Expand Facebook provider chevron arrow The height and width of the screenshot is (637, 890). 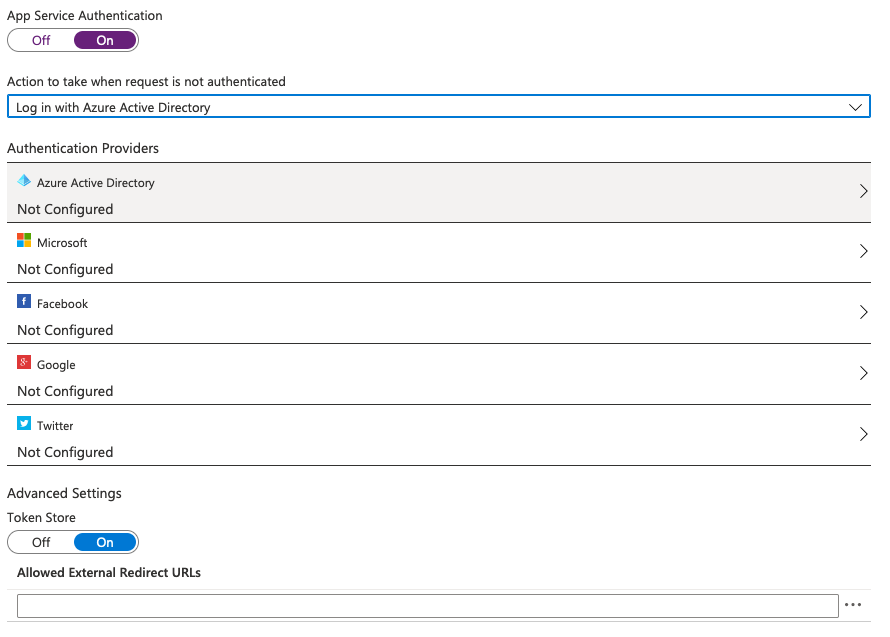(x=863, y=313)
